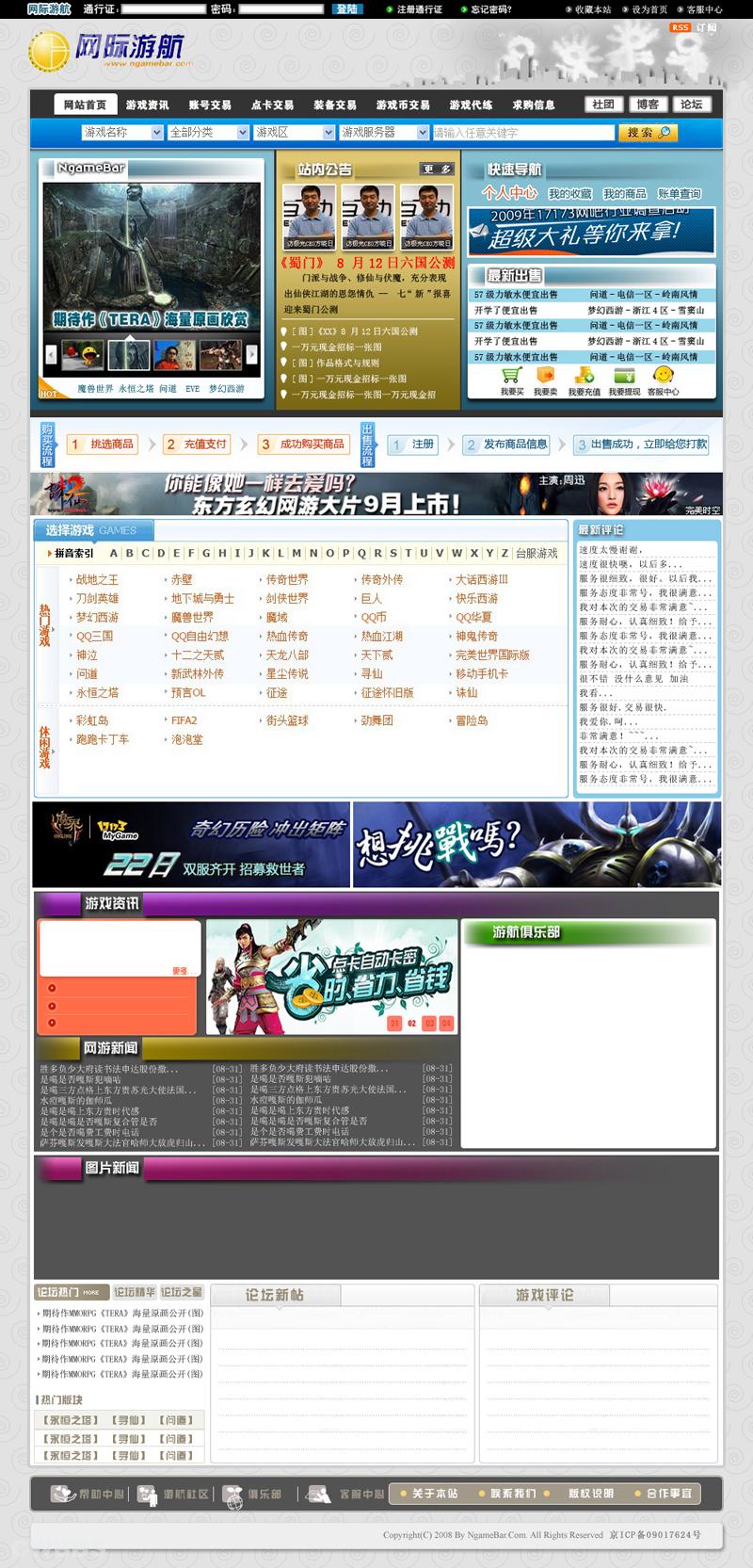Select the 账号交易 navigation tab

(x=210, y=105)
